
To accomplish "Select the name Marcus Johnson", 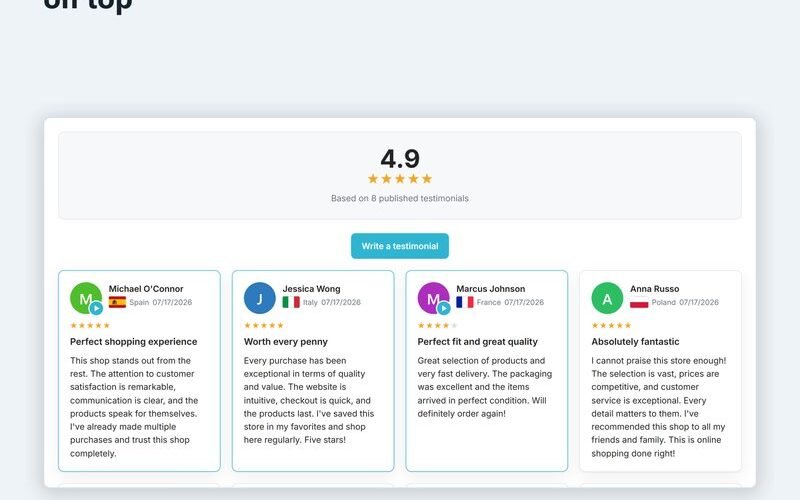I will 490,289.
